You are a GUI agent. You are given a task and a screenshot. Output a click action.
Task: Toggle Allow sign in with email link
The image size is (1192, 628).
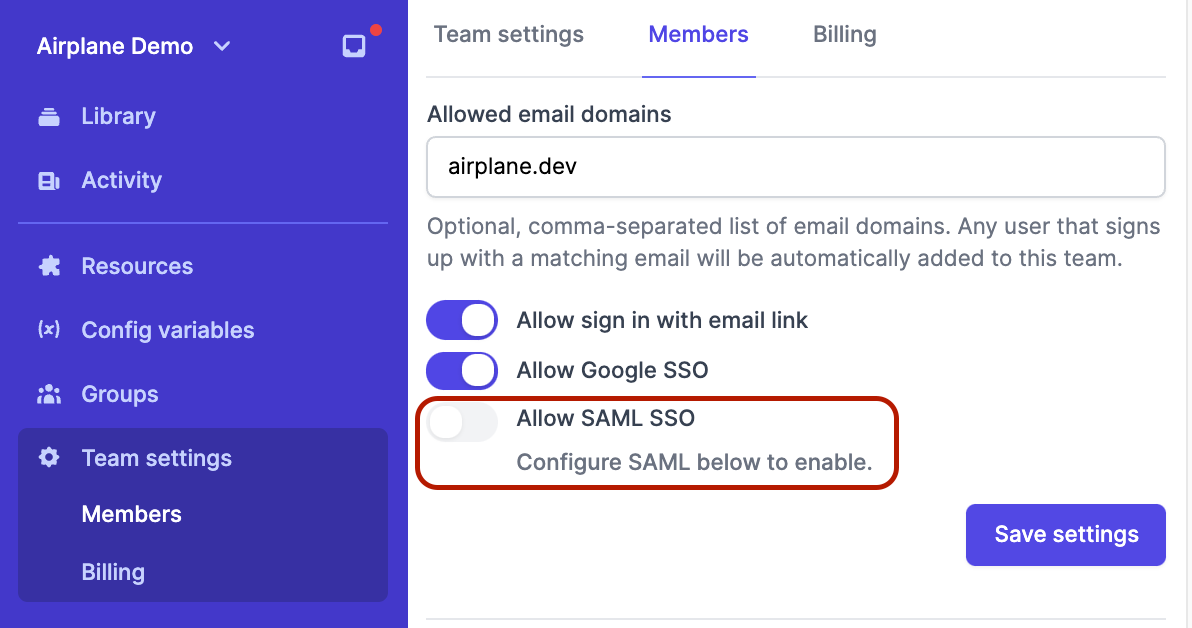click(x=462, y=320)
